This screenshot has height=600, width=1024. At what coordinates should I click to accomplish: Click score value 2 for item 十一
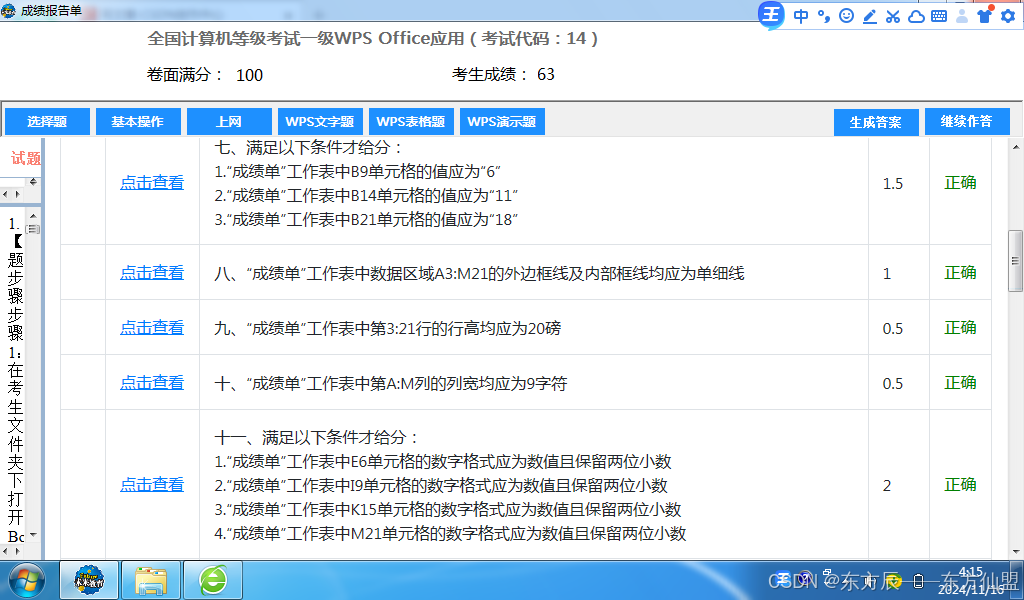(x=887, y=486)
